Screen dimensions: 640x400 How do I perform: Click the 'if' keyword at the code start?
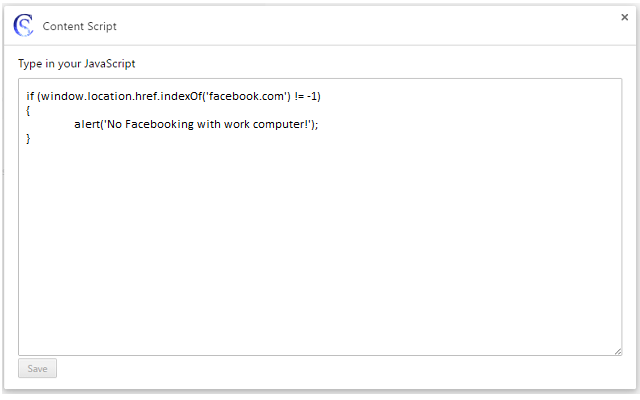click(x=30, y=96)
